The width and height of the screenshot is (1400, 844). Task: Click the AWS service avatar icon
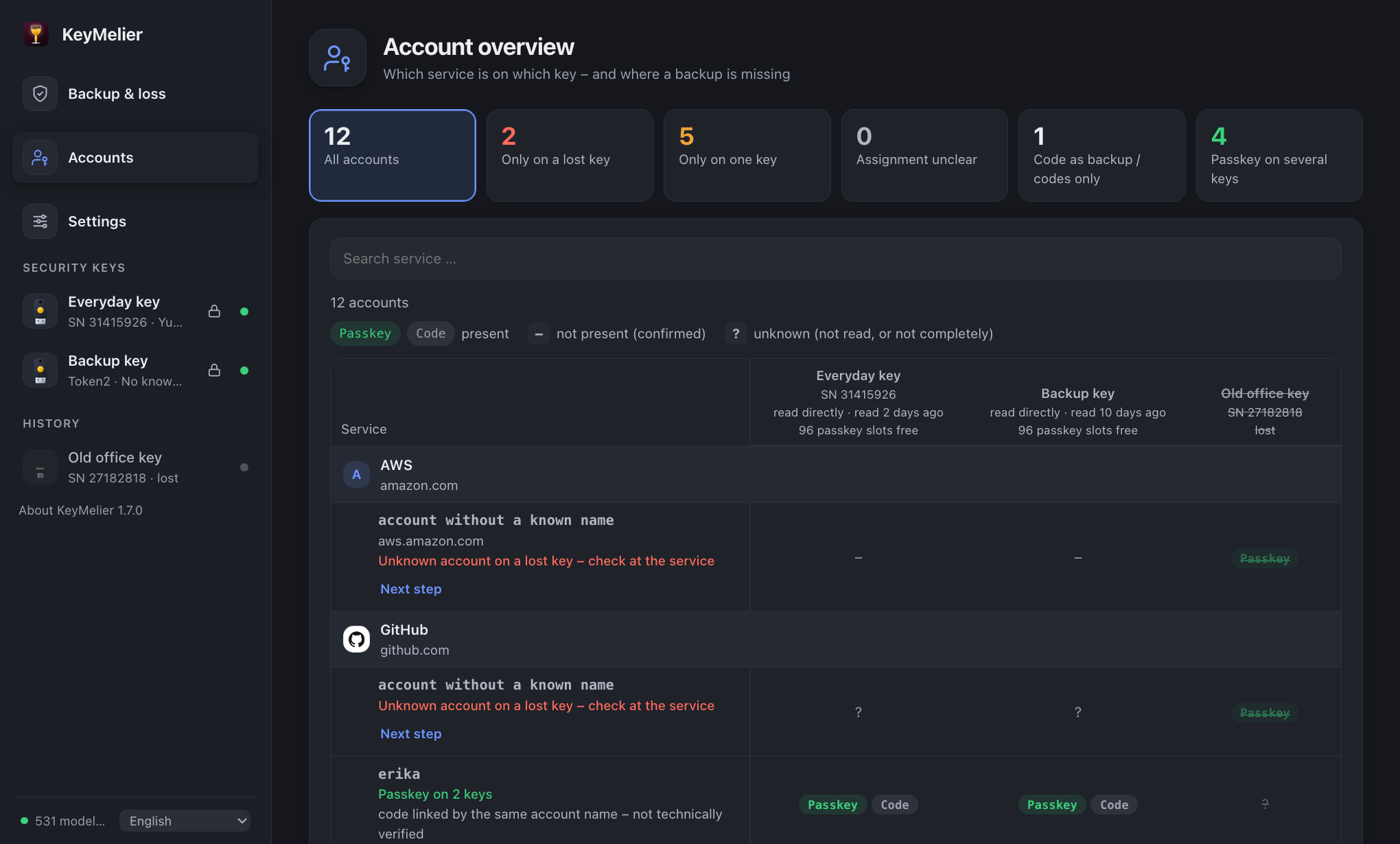point(356,475)
